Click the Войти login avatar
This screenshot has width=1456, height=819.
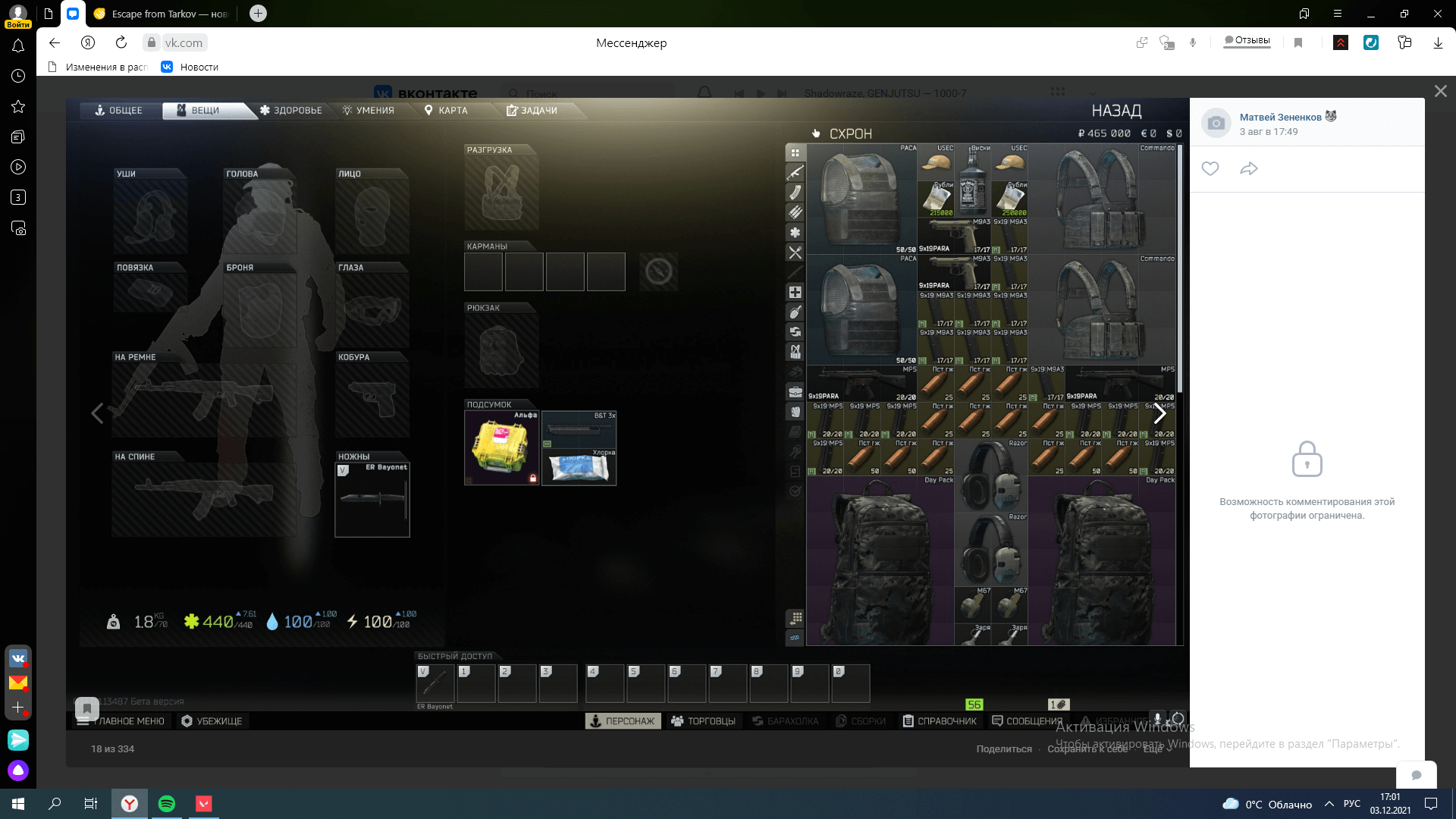[18, 17]
